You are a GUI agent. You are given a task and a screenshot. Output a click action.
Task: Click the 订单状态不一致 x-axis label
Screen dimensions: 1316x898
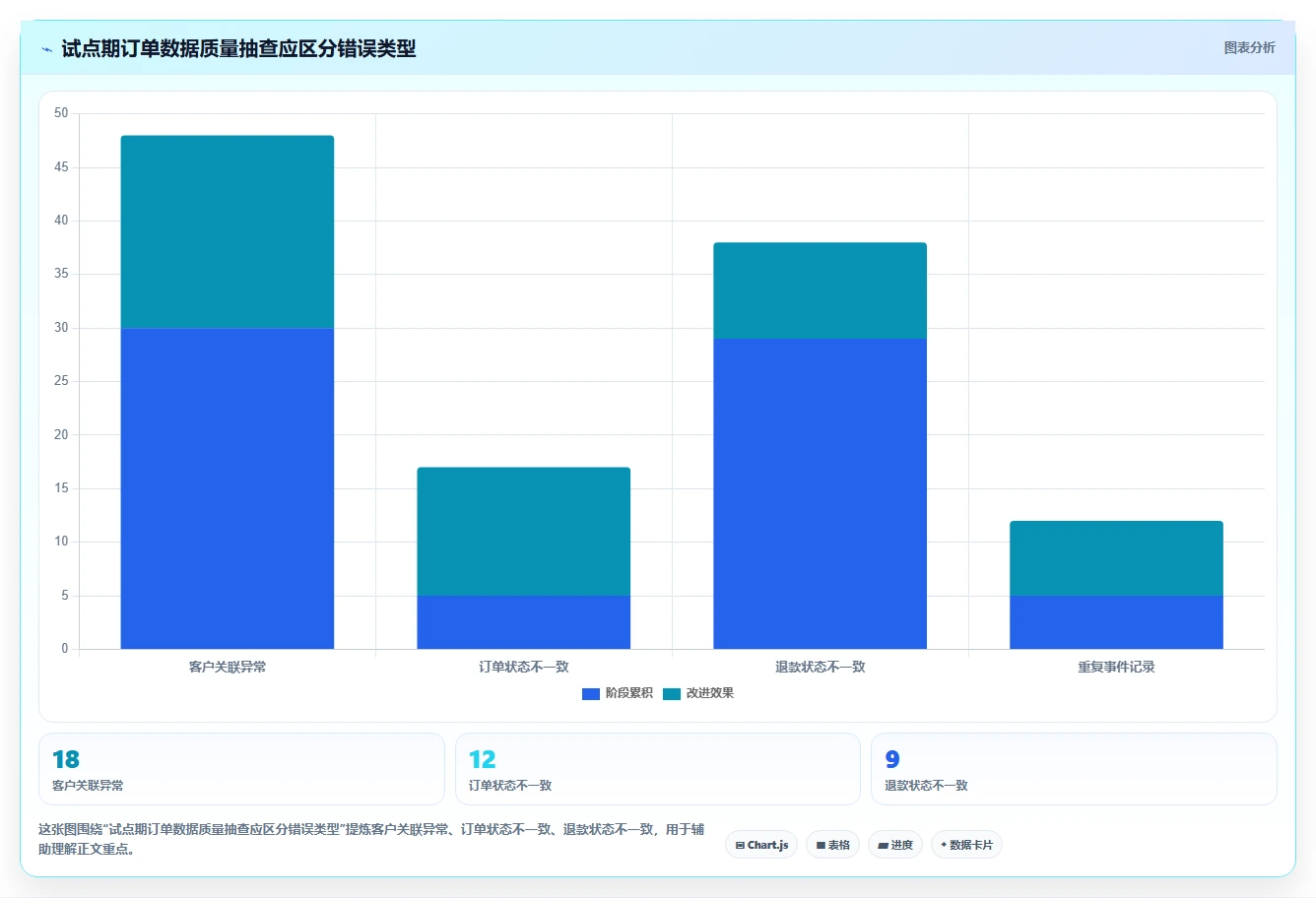tap(524, 668)
